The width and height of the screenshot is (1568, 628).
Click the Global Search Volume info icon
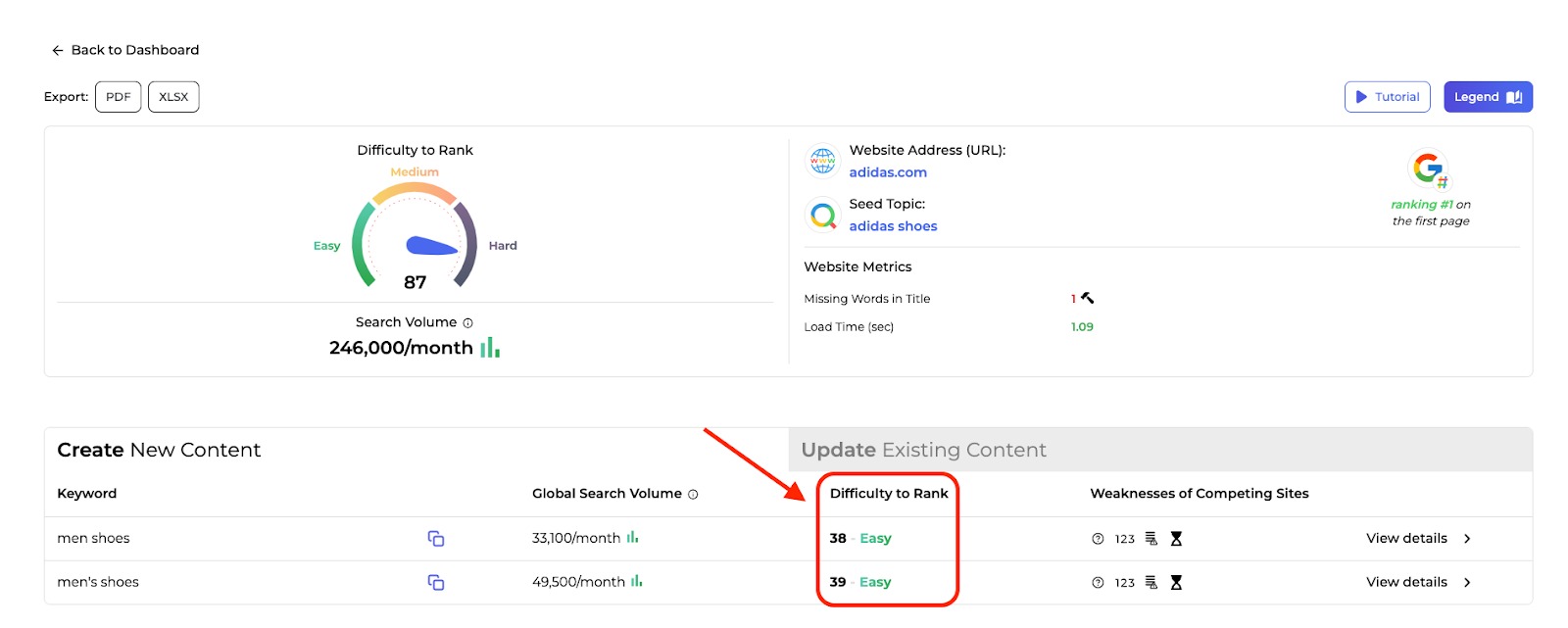[x=693, y=495]
